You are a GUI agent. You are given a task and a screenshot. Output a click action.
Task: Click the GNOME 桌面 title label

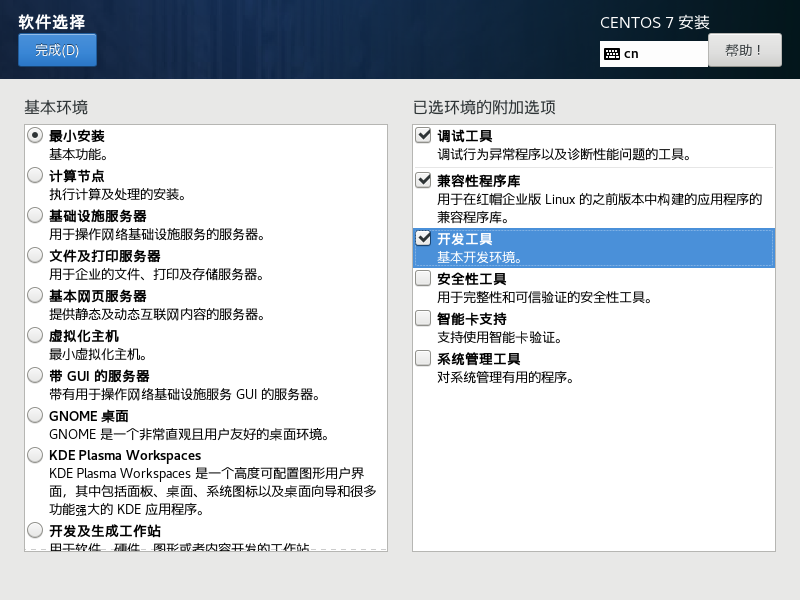coord(89,416)
